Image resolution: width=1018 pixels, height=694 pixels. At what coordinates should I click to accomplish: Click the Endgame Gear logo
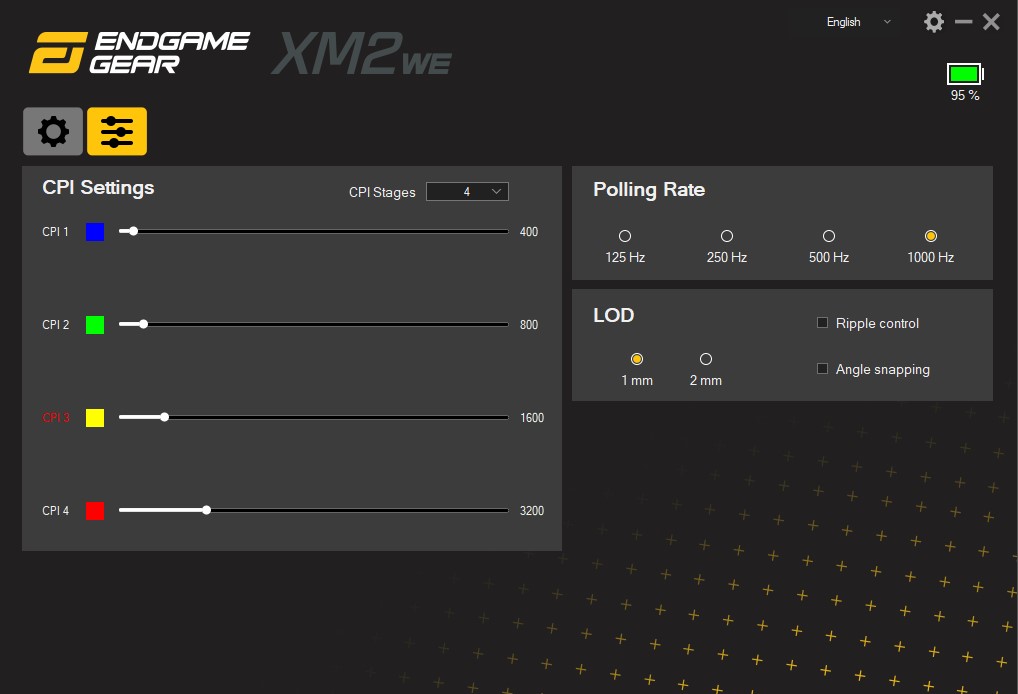139,53
